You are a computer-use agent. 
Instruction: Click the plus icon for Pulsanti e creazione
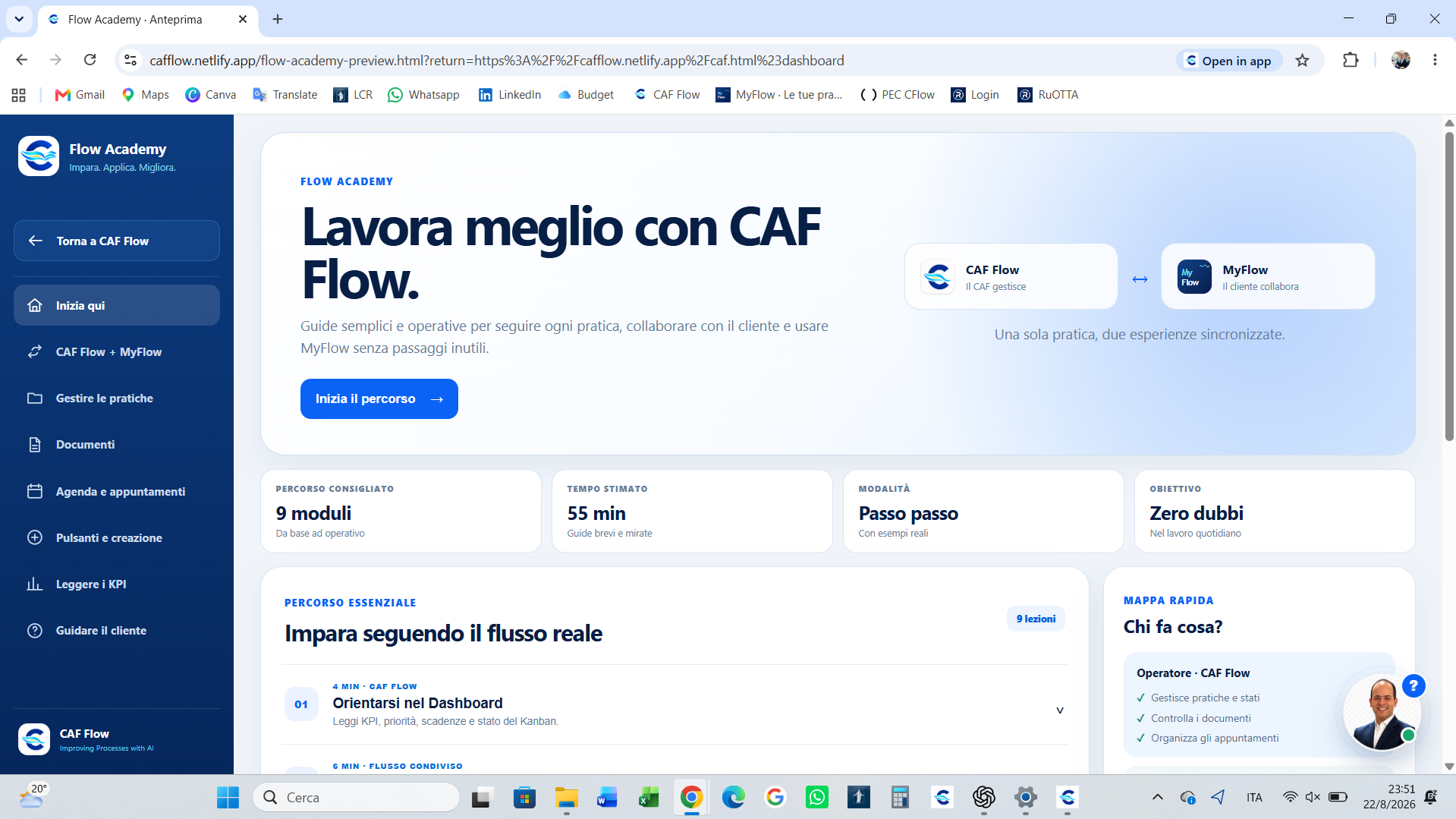pos(35,537)
